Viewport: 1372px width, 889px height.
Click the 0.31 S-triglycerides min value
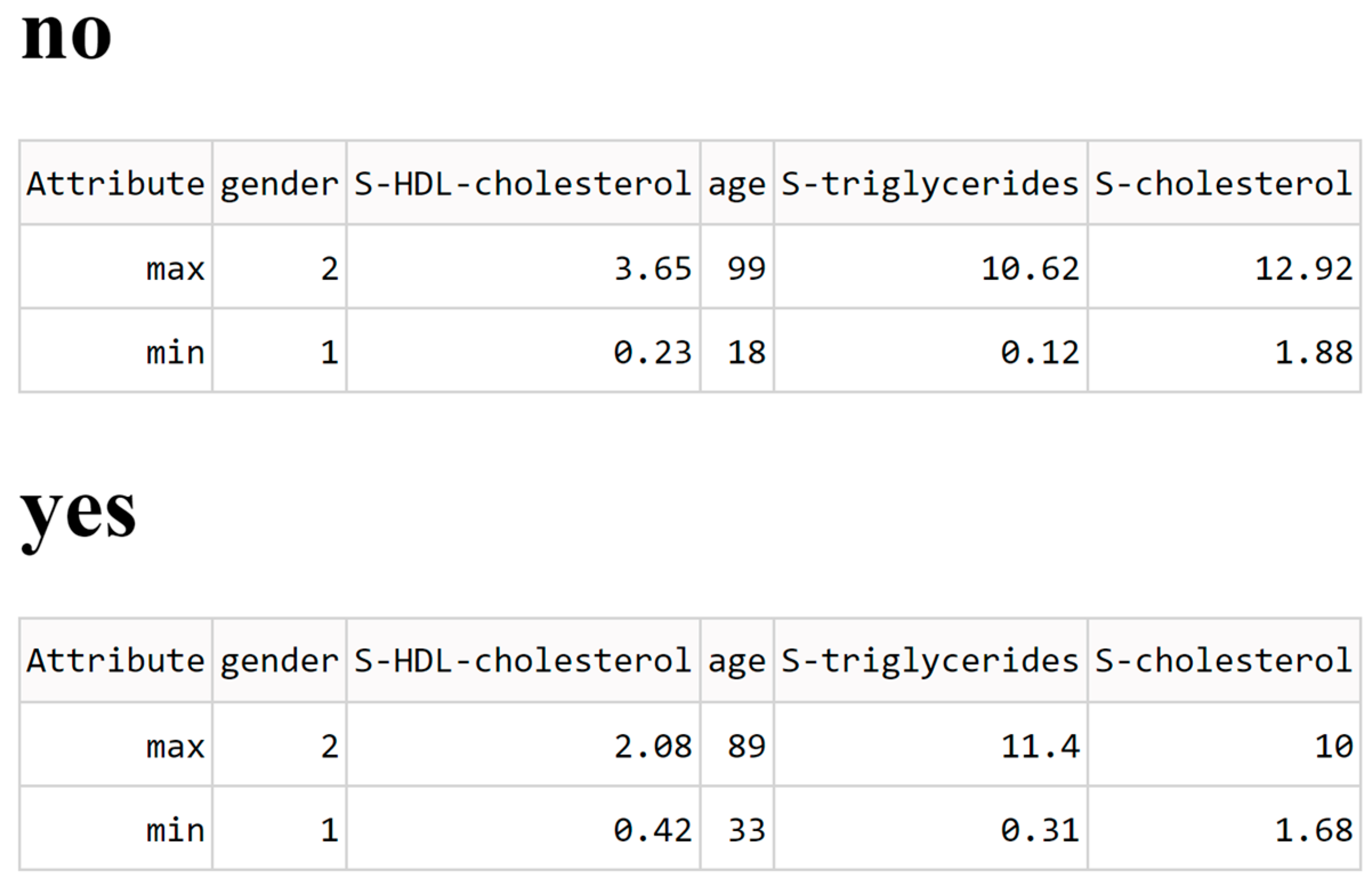(1039, 830)
